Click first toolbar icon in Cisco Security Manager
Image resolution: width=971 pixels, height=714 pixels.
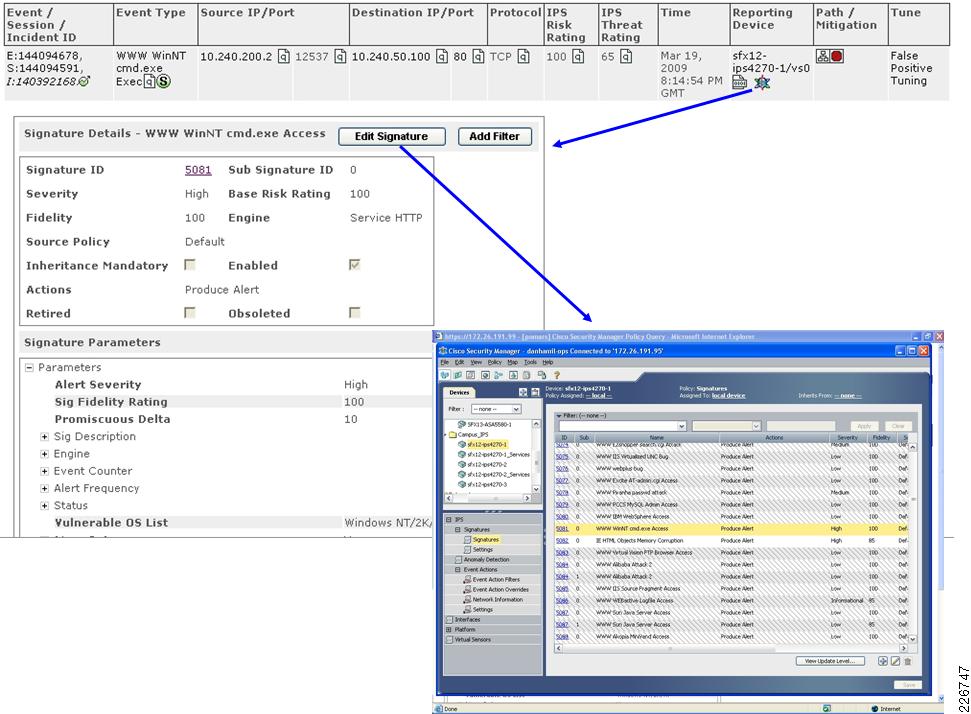click(x=445, y=375)
